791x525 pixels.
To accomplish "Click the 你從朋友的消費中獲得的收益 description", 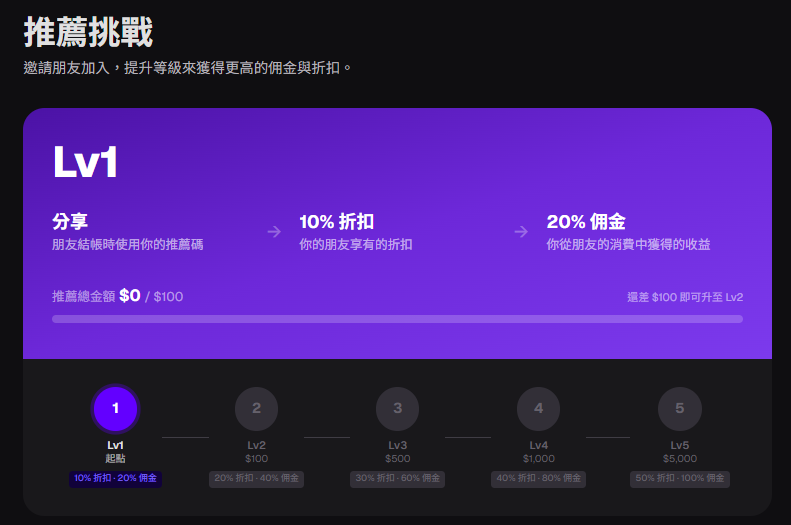I will pyautogui.click(x=628, y=245).
